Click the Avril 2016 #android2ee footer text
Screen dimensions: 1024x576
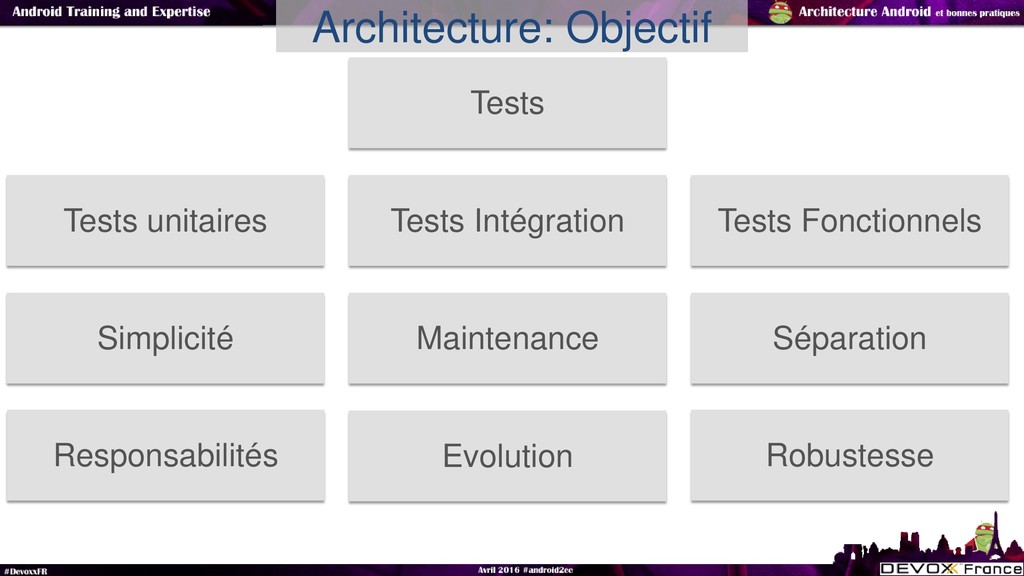[x=525, y=570]
